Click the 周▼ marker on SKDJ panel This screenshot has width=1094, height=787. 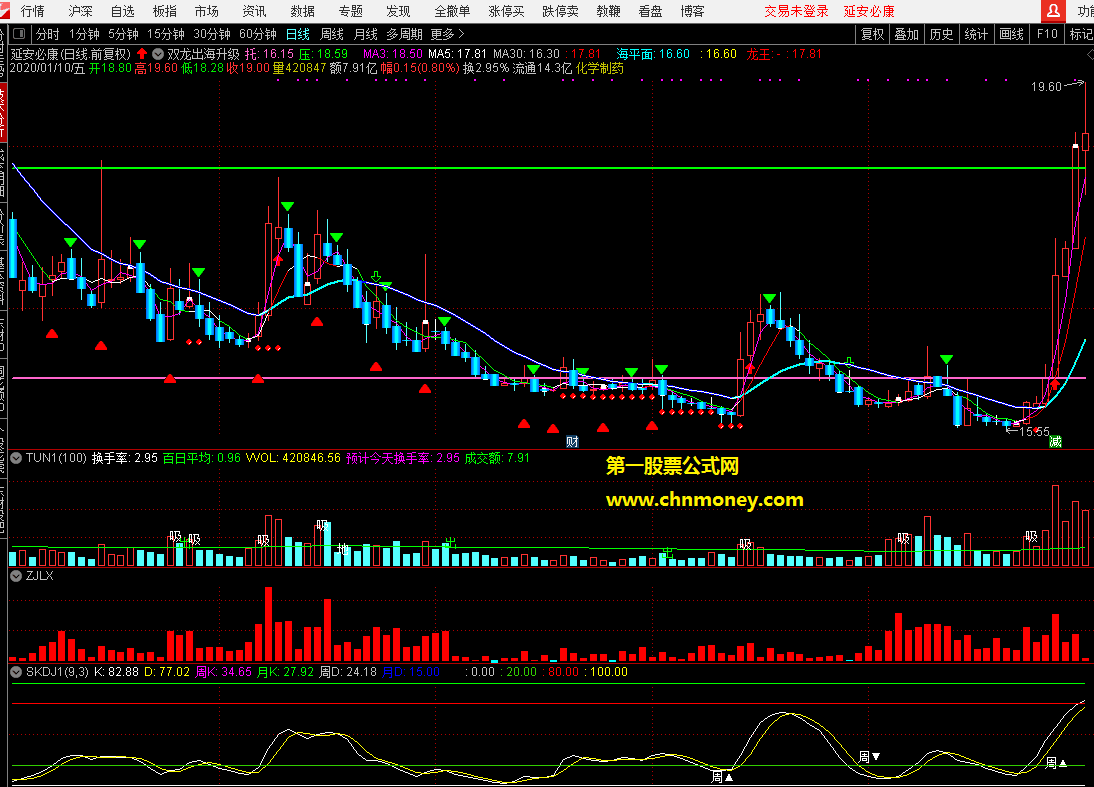click(x=869, y=756)
